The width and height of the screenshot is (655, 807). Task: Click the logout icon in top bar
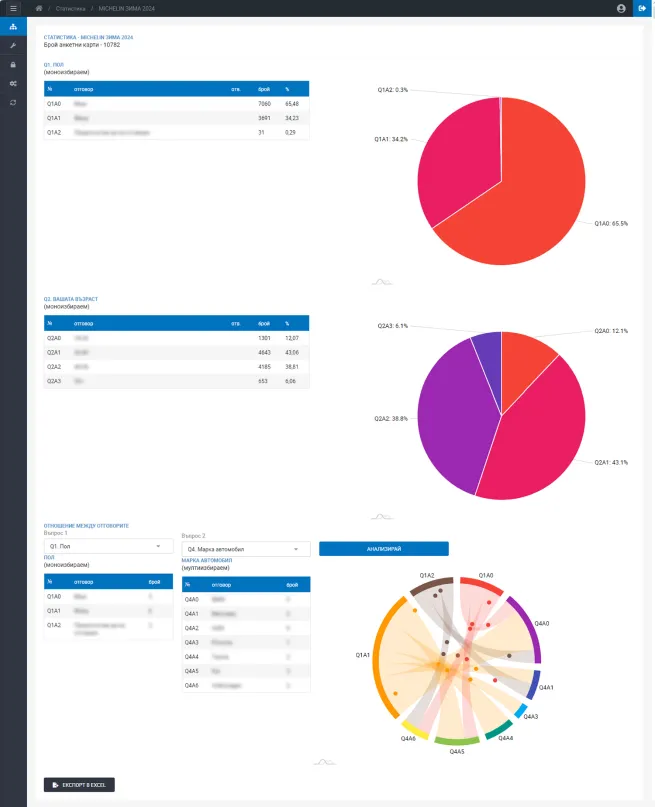click(x=642, y=8)
